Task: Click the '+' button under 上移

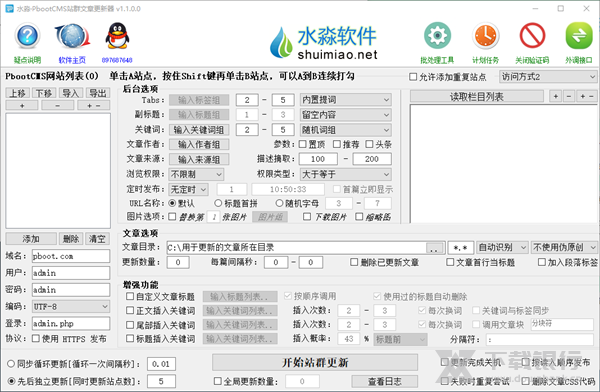Action: (22, 105)
